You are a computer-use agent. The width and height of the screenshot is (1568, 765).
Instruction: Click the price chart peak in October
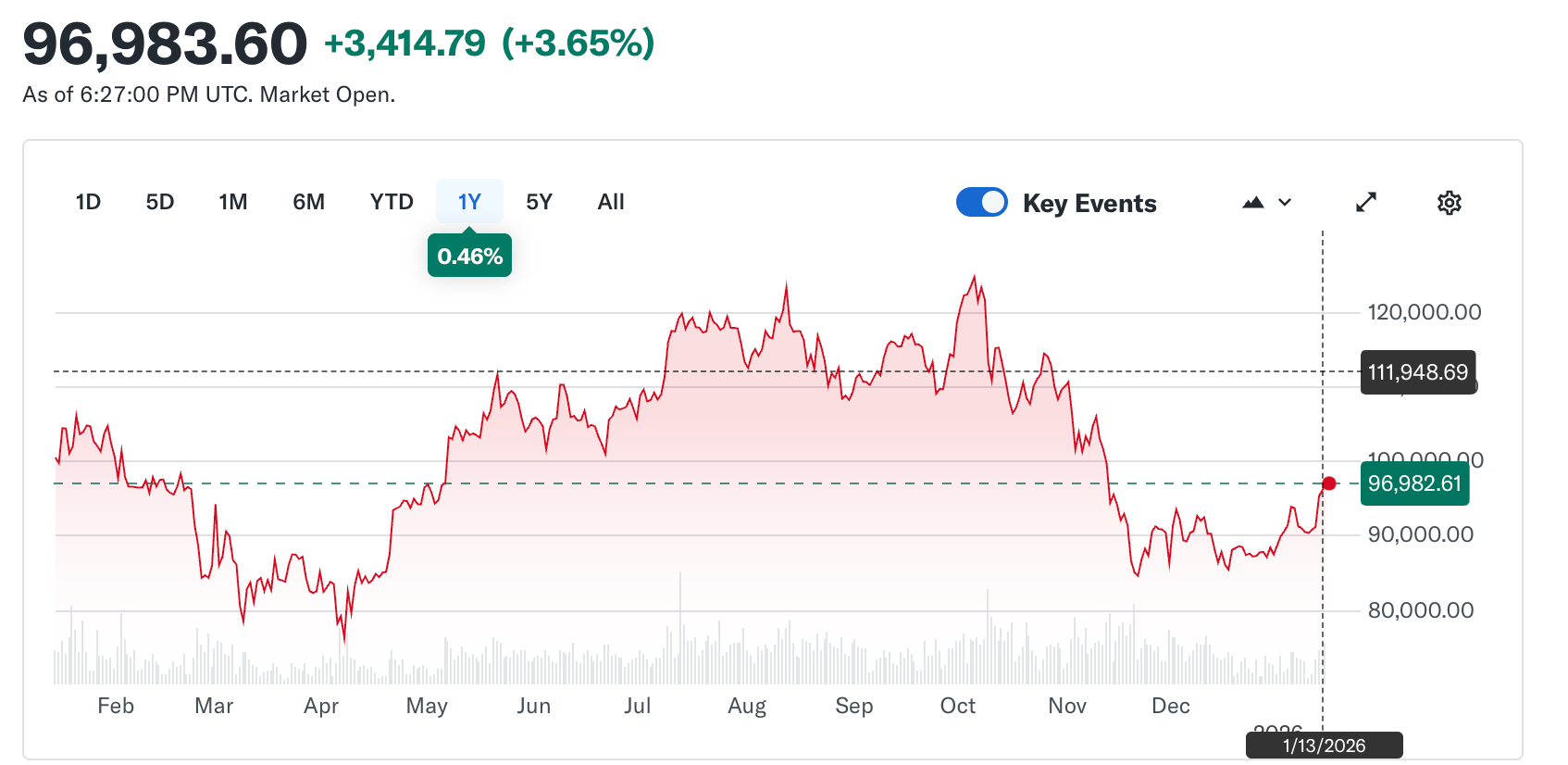point(974,276)
